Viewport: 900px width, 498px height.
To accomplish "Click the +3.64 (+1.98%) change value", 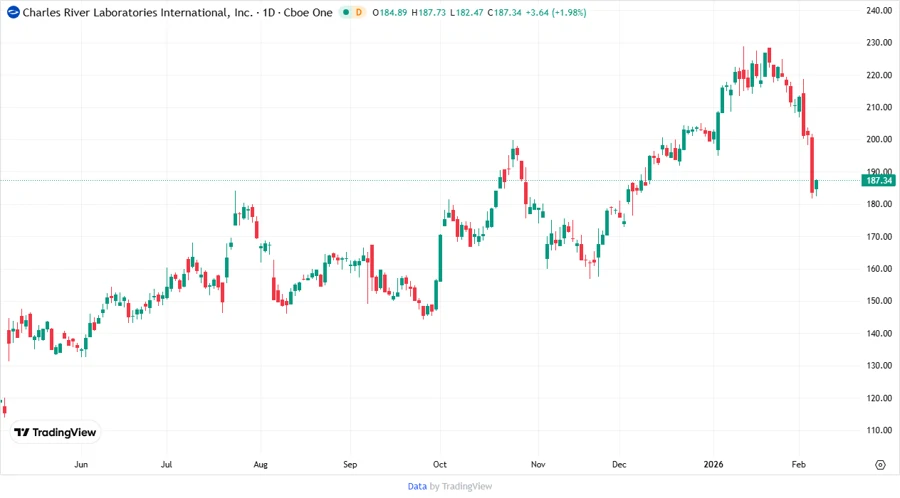I will 556,12.
